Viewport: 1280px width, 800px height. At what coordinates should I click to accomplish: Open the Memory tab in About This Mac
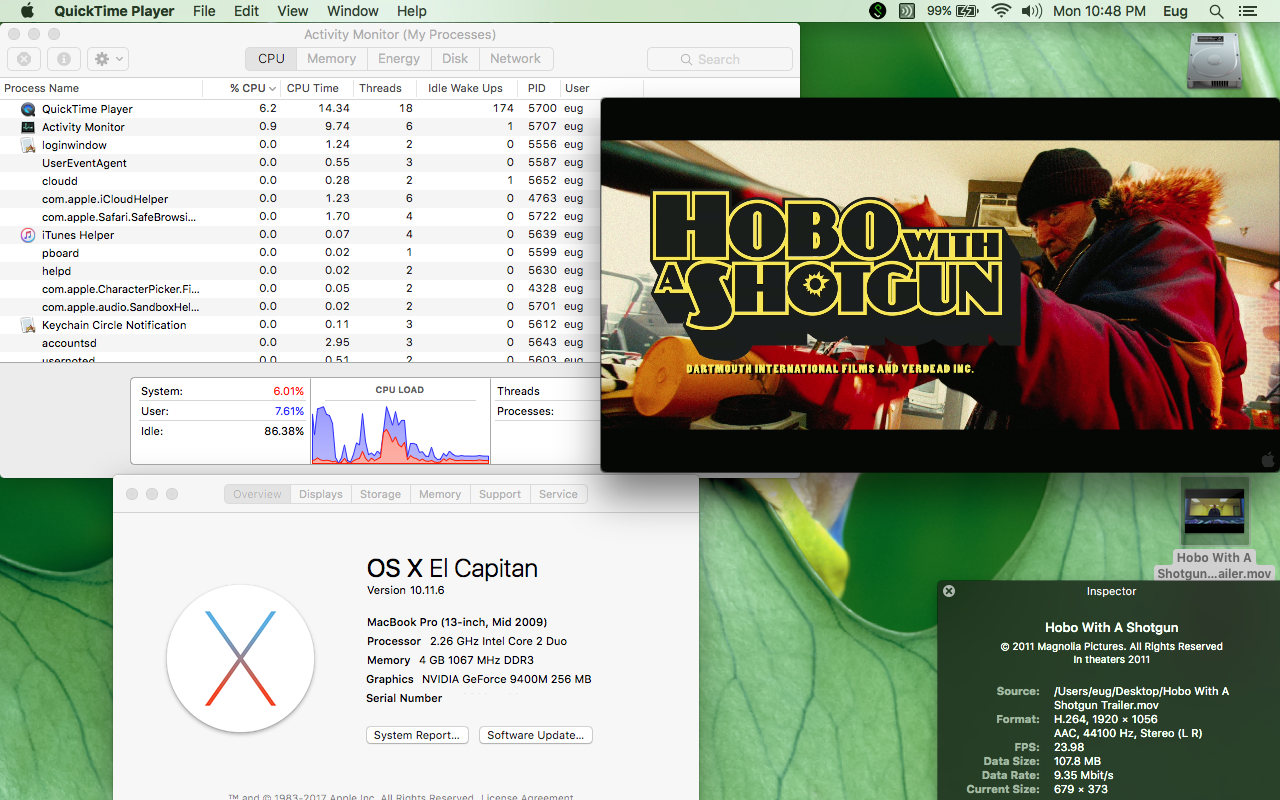440,494
